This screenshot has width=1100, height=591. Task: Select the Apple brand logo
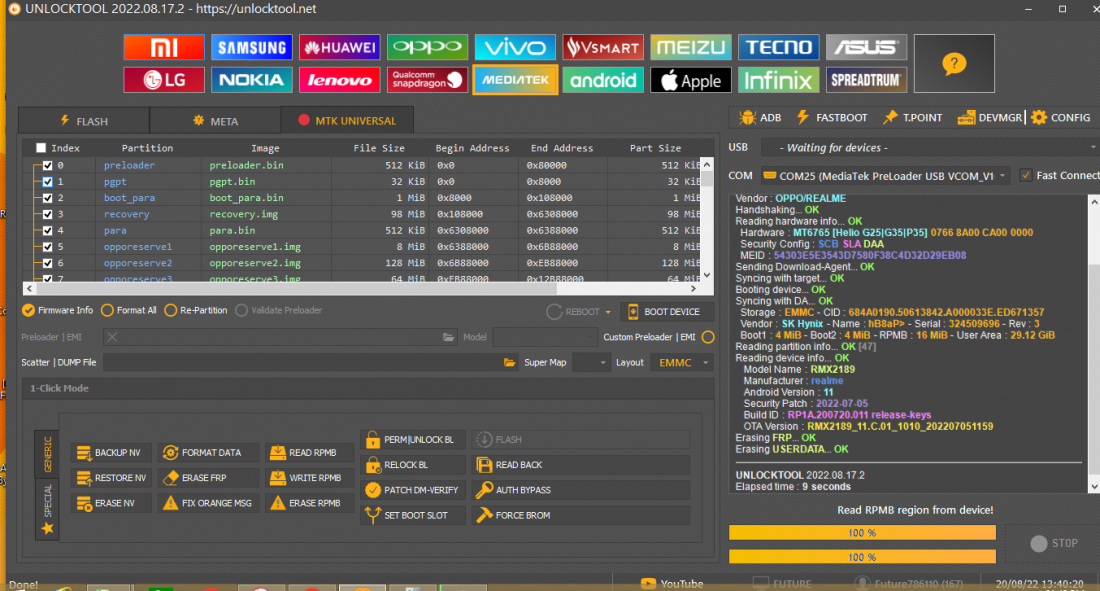pos(690,80)
